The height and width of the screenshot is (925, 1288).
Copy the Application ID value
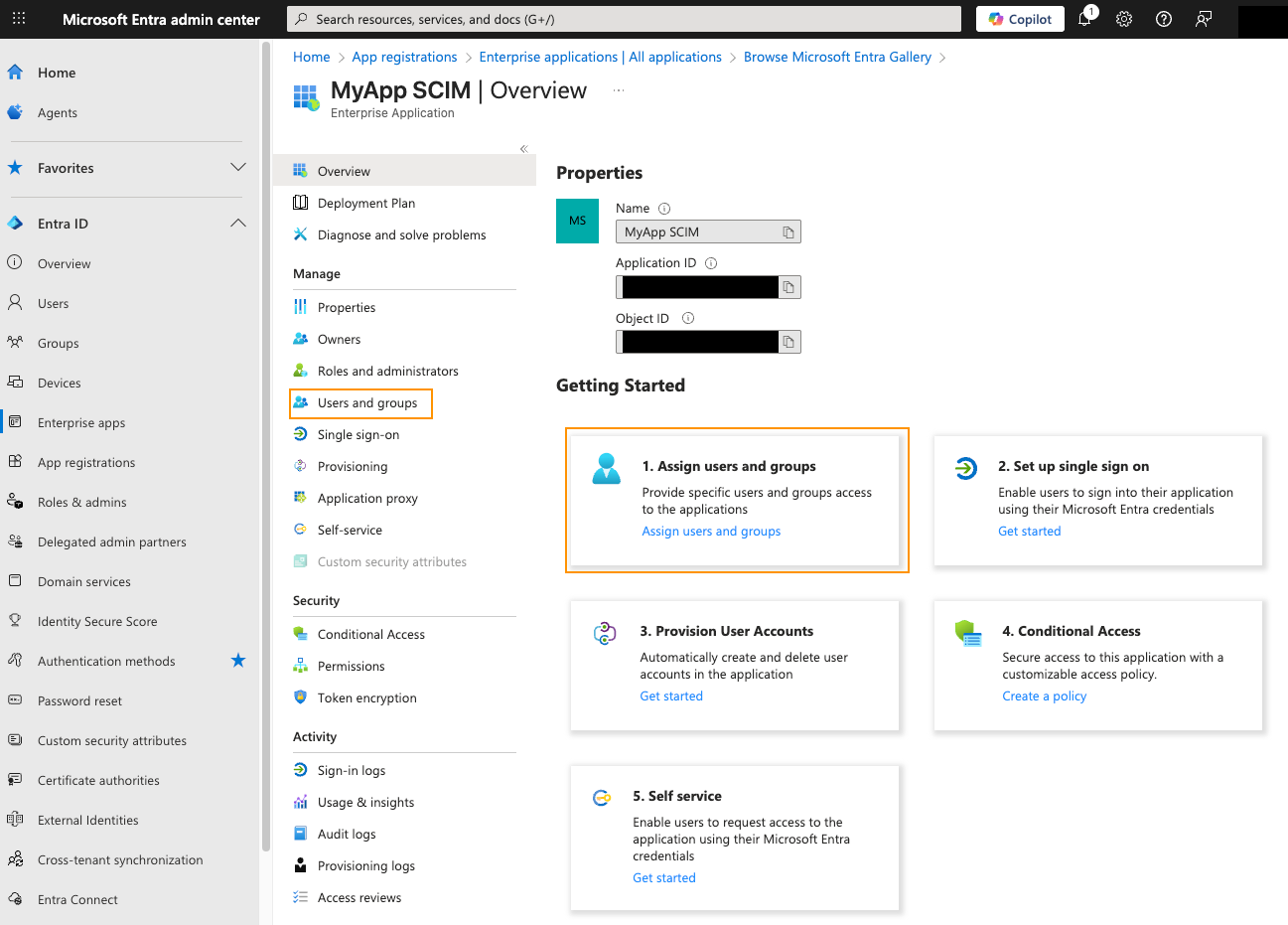788,287
